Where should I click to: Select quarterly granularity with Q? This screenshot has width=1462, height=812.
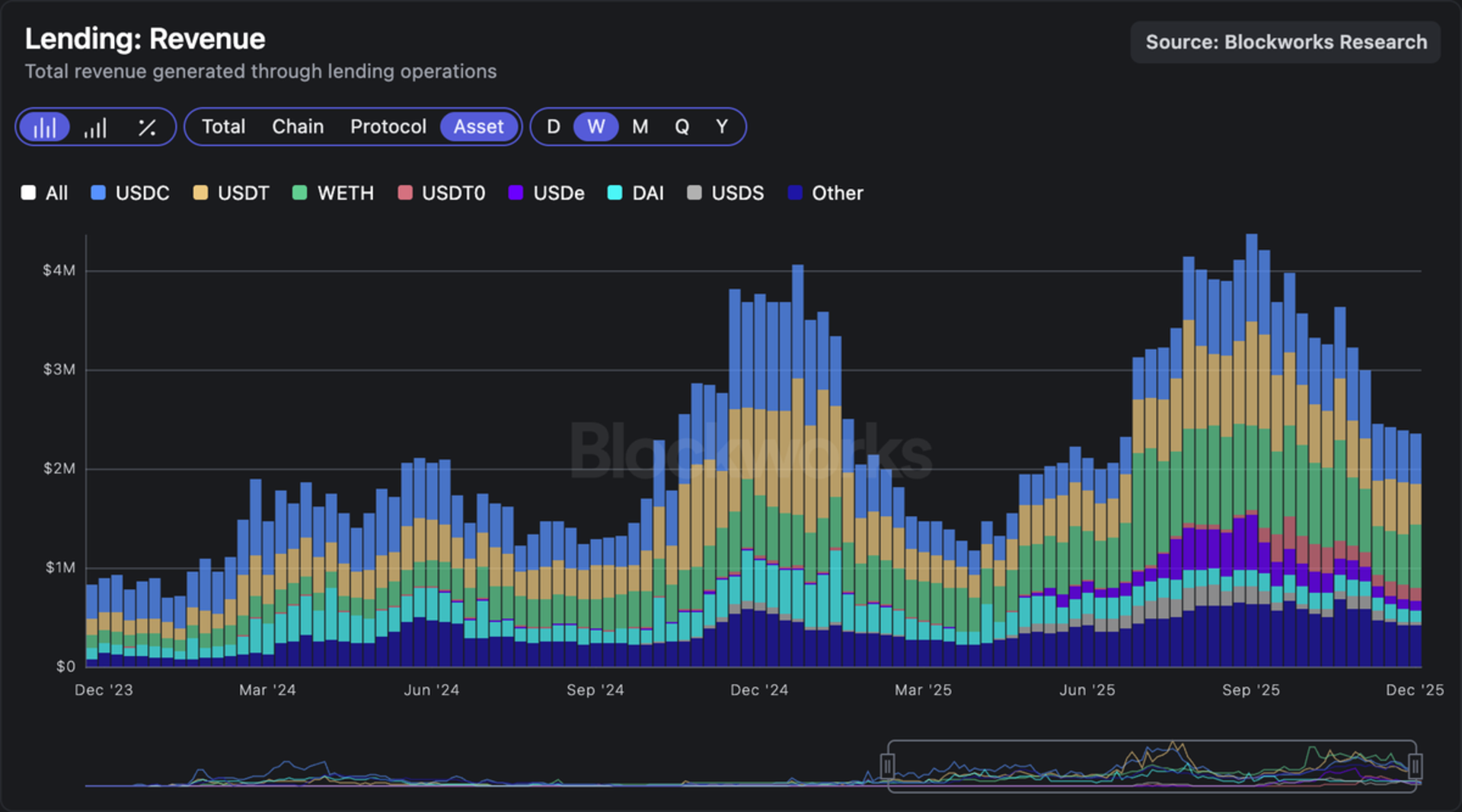tap(682, 126)
